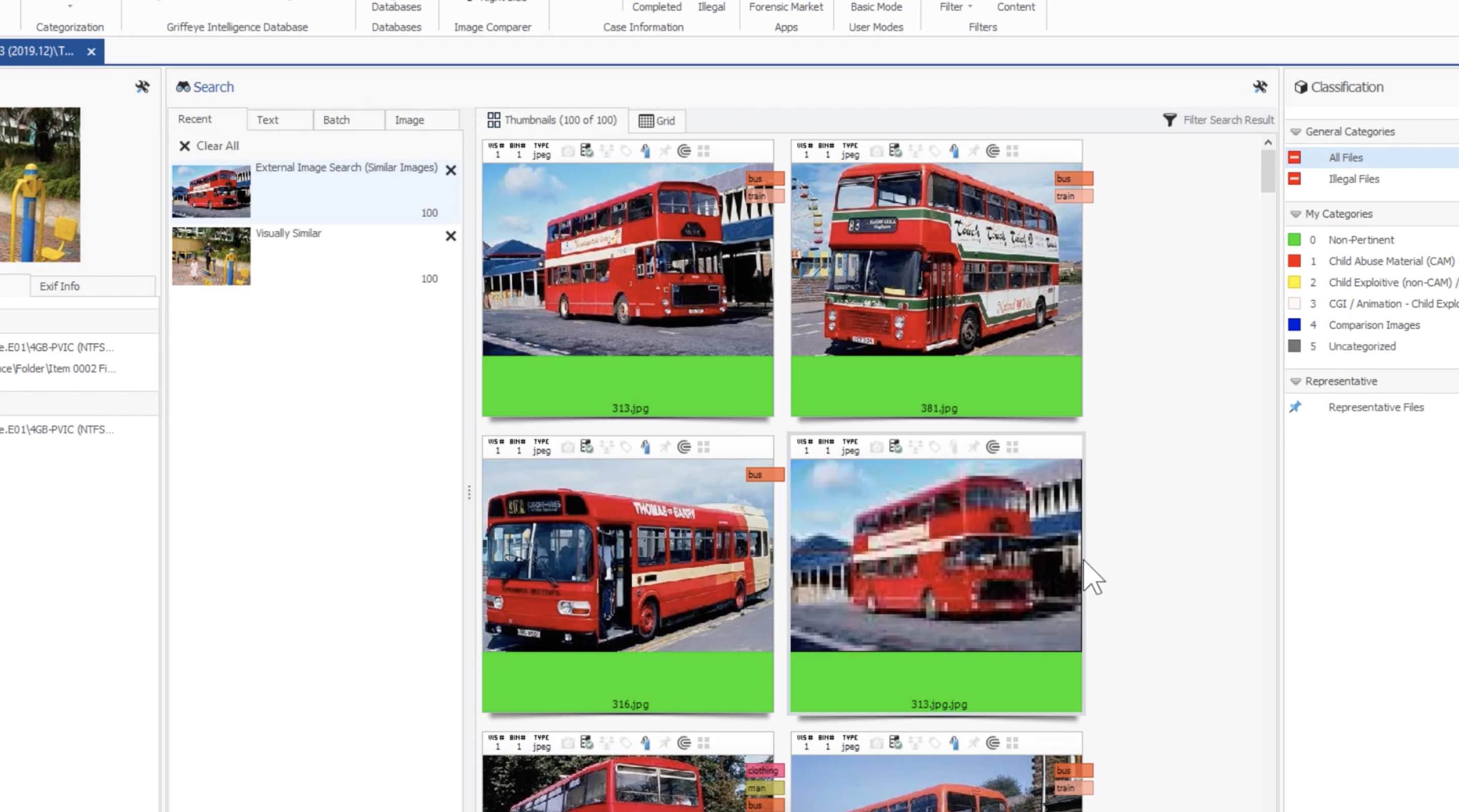Click the Illegal button in Case Information

711,7
